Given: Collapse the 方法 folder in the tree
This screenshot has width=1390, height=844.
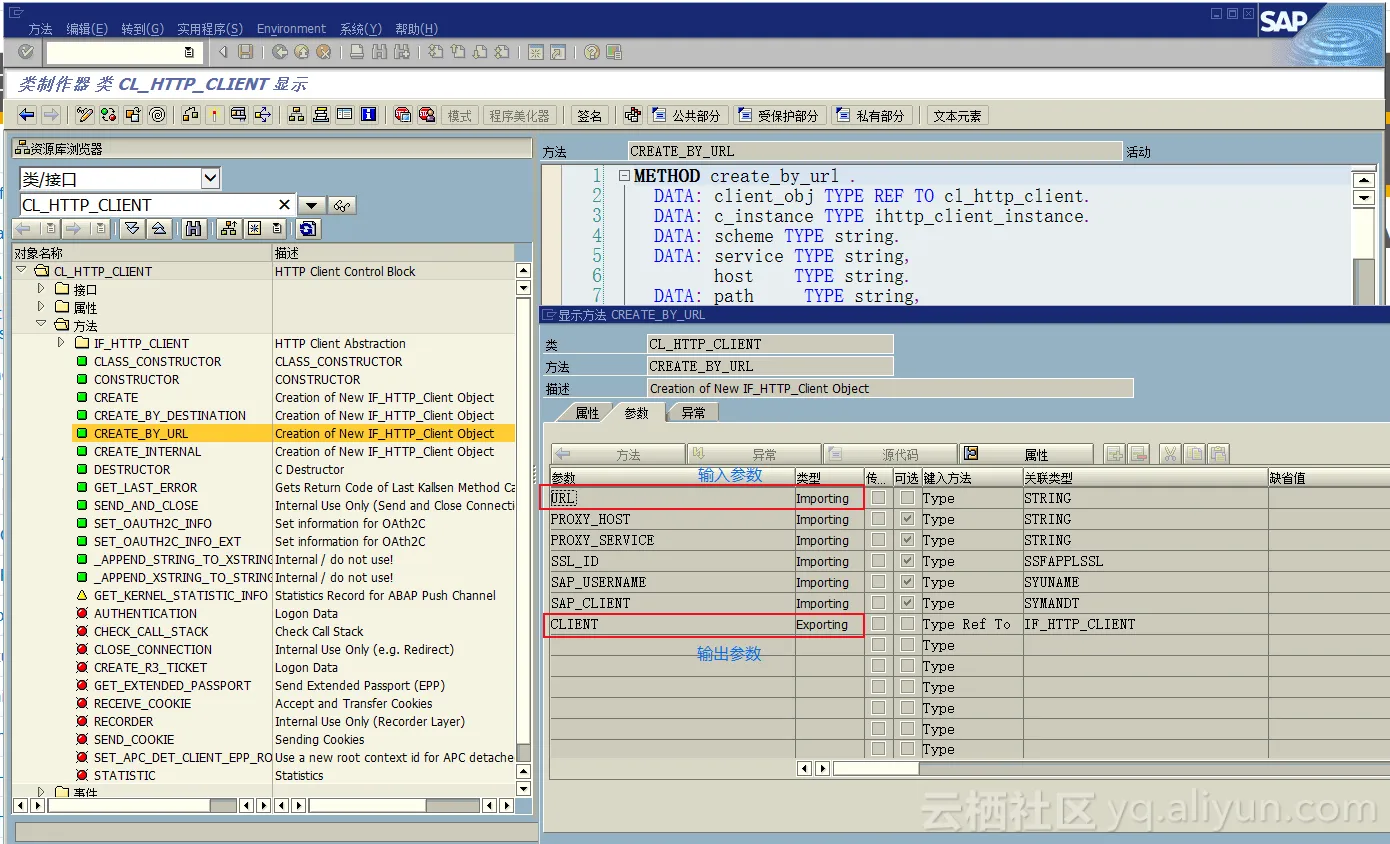Looking at the screenshot, I should point(41,325).
